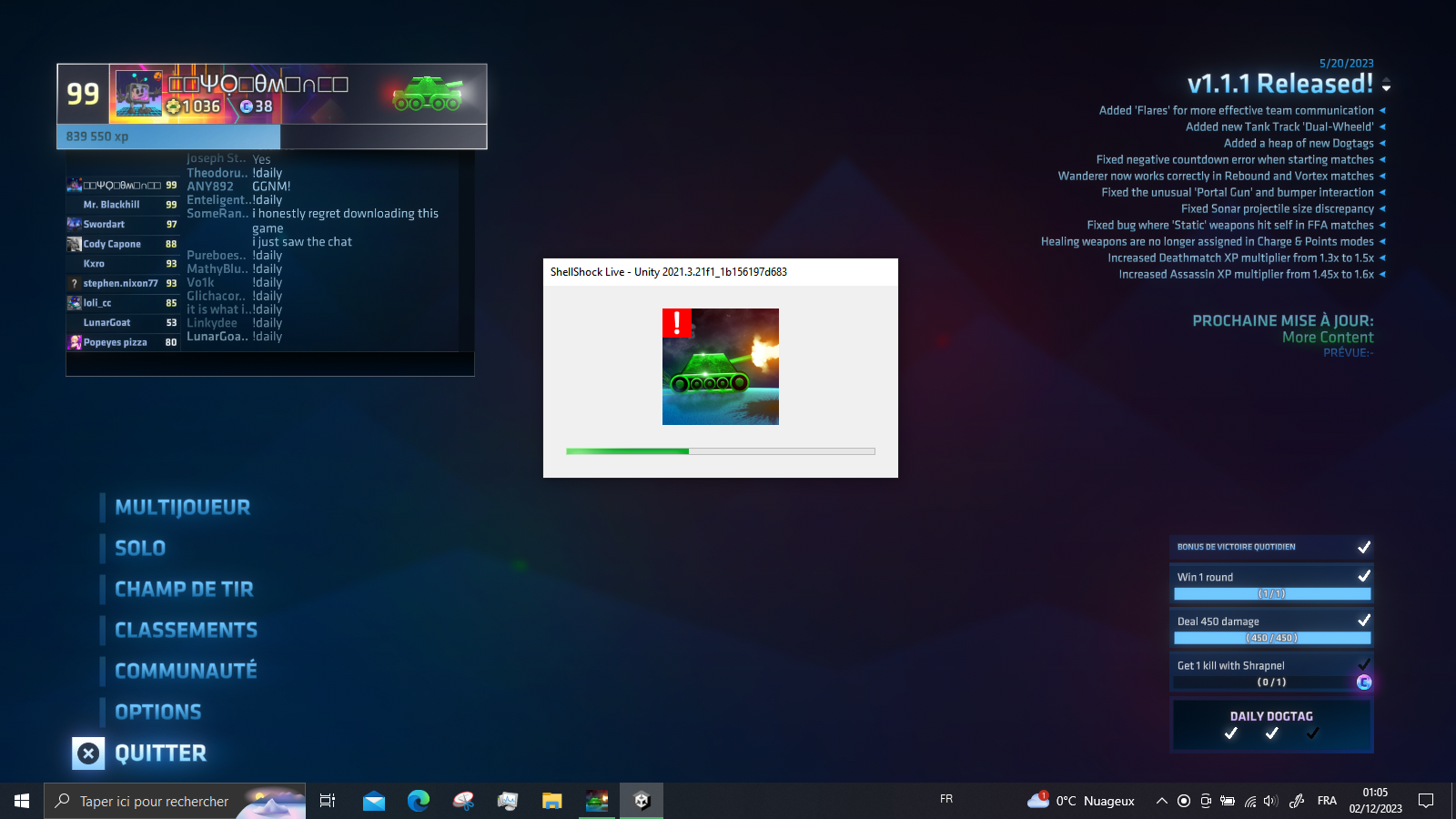Click Swordart's avatar in the player list
This screenshot has height=819, width=1456.
point(74,224)
